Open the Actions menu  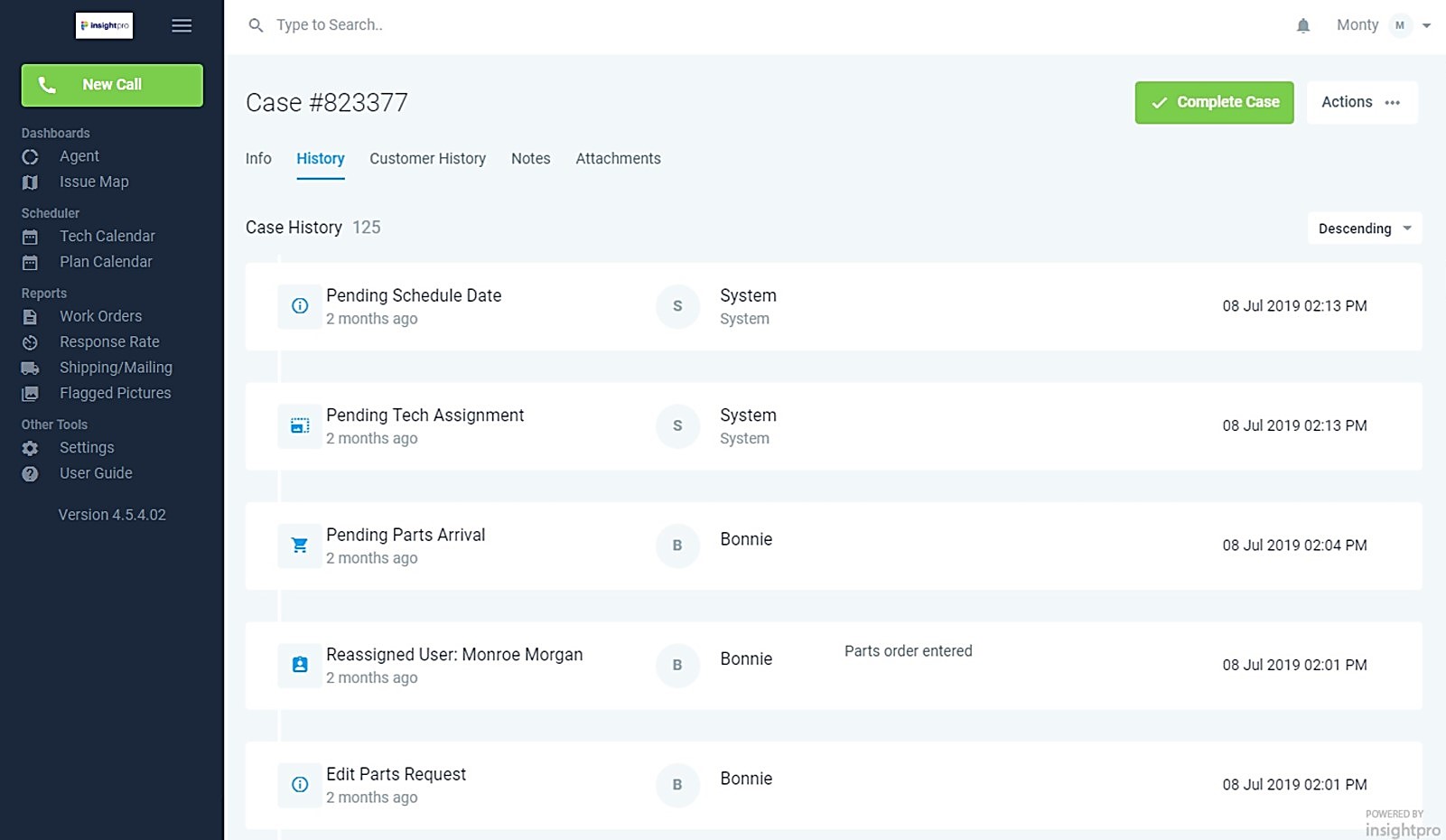(x=1361, y=102)
